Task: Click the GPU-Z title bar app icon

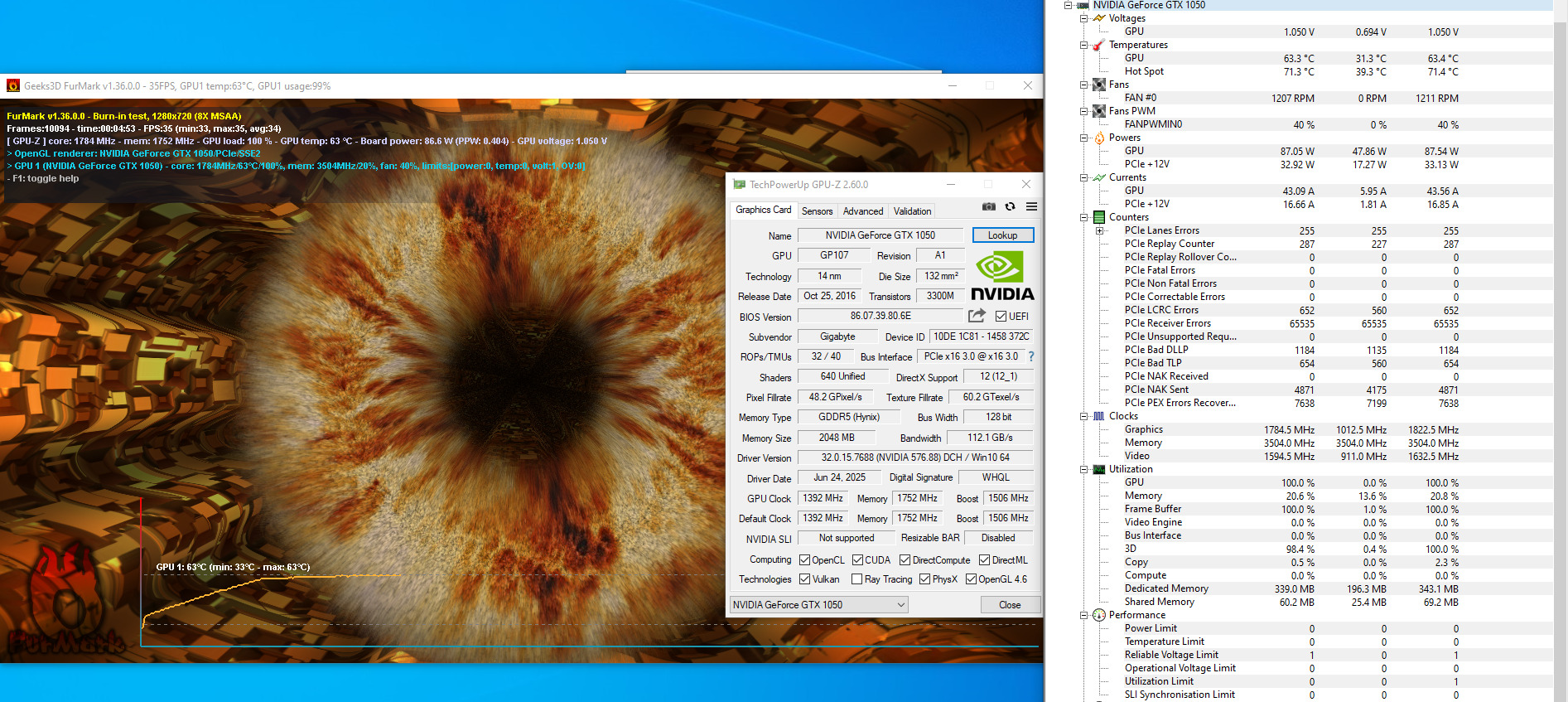Action: click(x=739, y=184)
